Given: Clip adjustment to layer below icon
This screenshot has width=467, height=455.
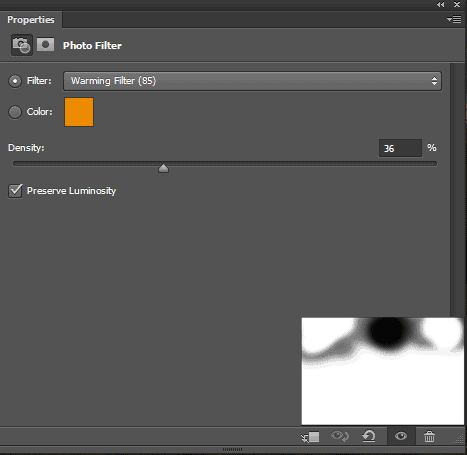Looking at the screenshot, I should pyautogui.click(x=310, y=437).
